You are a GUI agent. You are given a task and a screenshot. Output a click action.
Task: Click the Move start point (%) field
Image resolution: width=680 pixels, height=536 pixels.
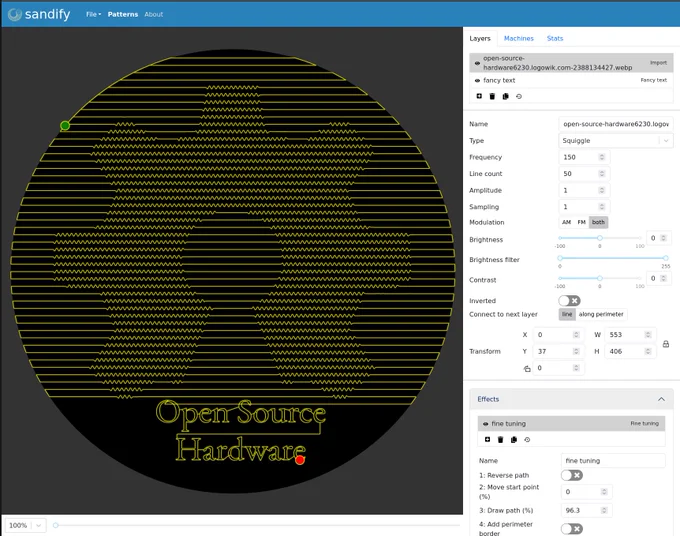(587, 492)
